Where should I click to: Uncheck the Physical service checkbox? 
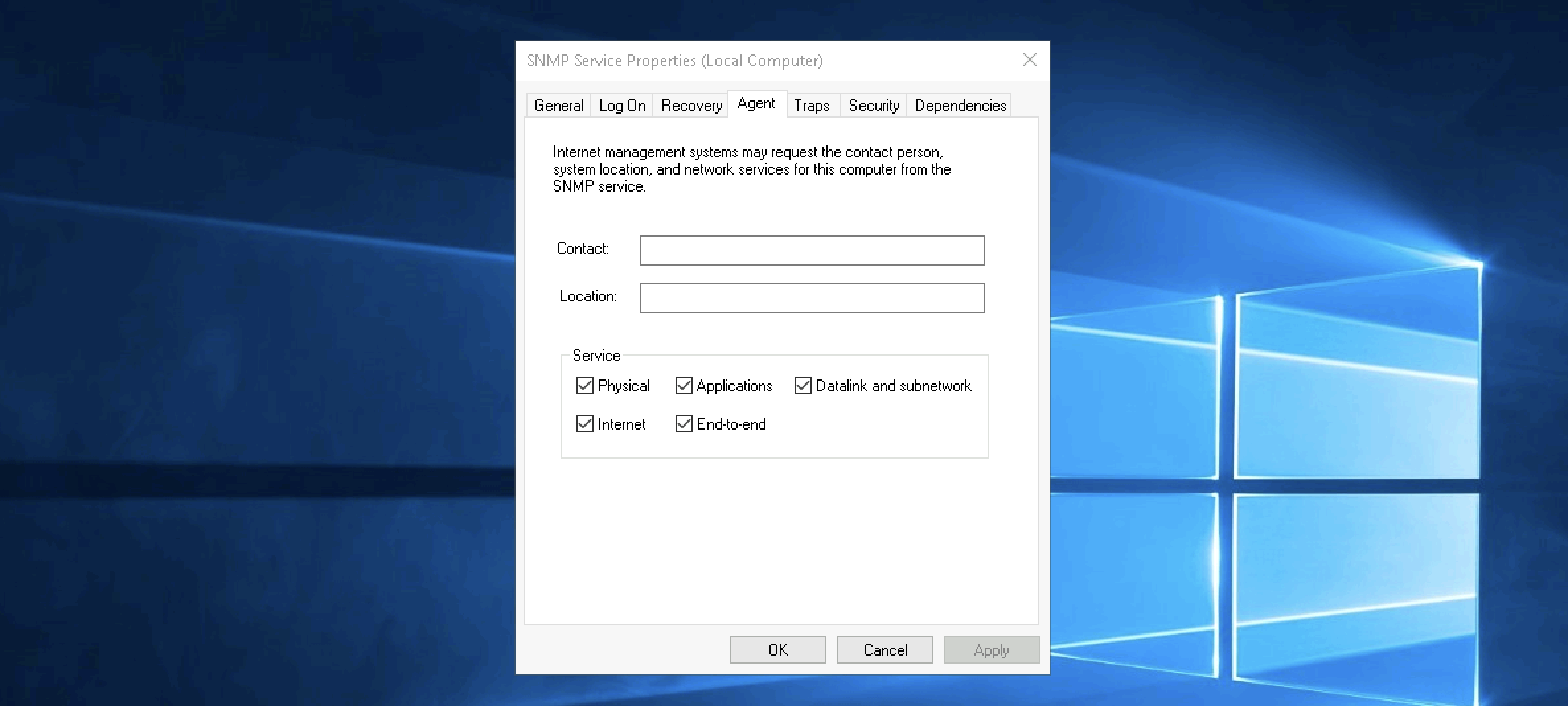coord(585,385)
